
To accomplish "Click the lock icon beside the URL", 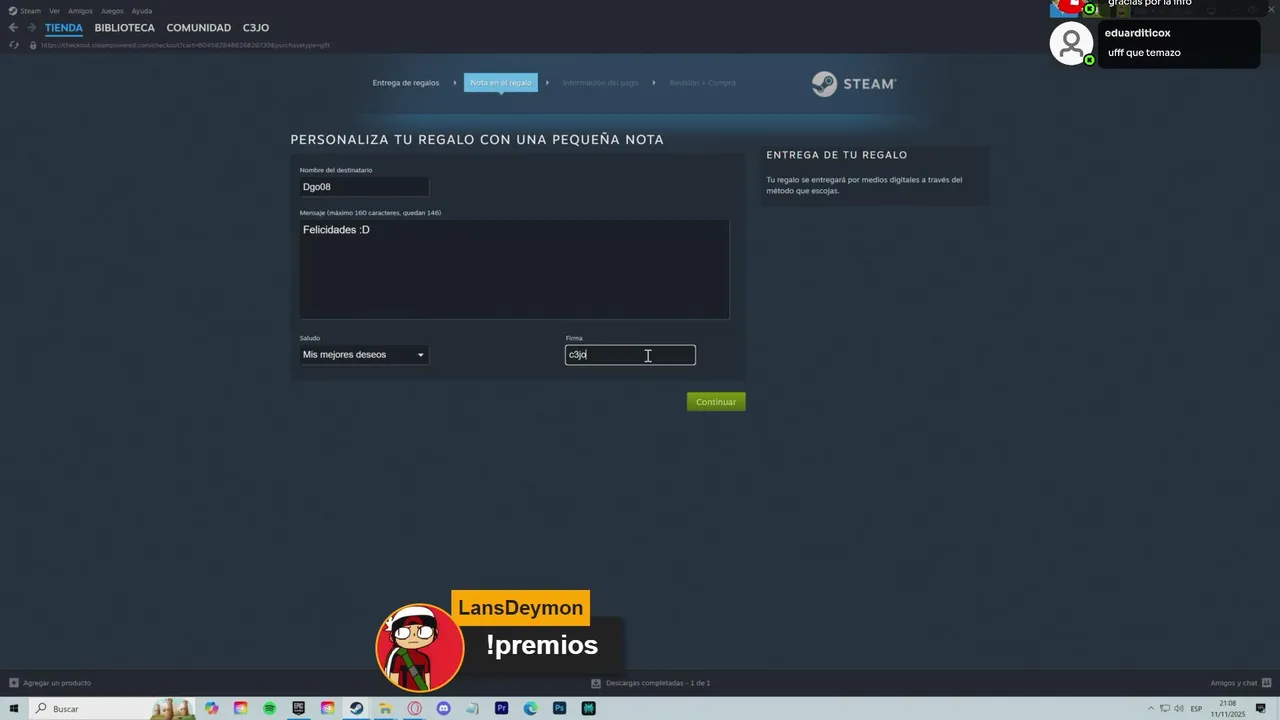I will pos(33,45).
